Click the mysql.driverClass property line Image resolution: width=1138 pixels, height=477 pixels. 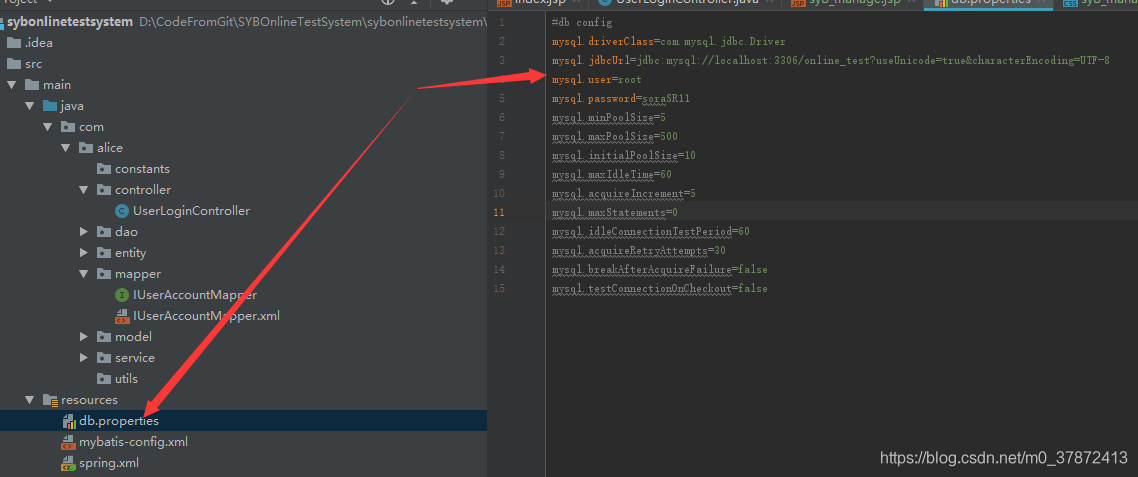668,42
